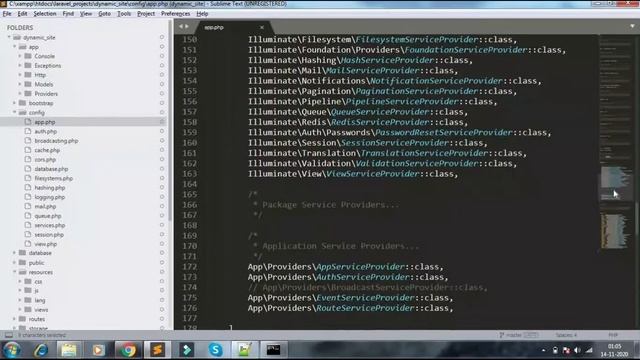The image size is (640, 360).
Task: Open the media player taskbar icon
Action: tap(98, 350)
